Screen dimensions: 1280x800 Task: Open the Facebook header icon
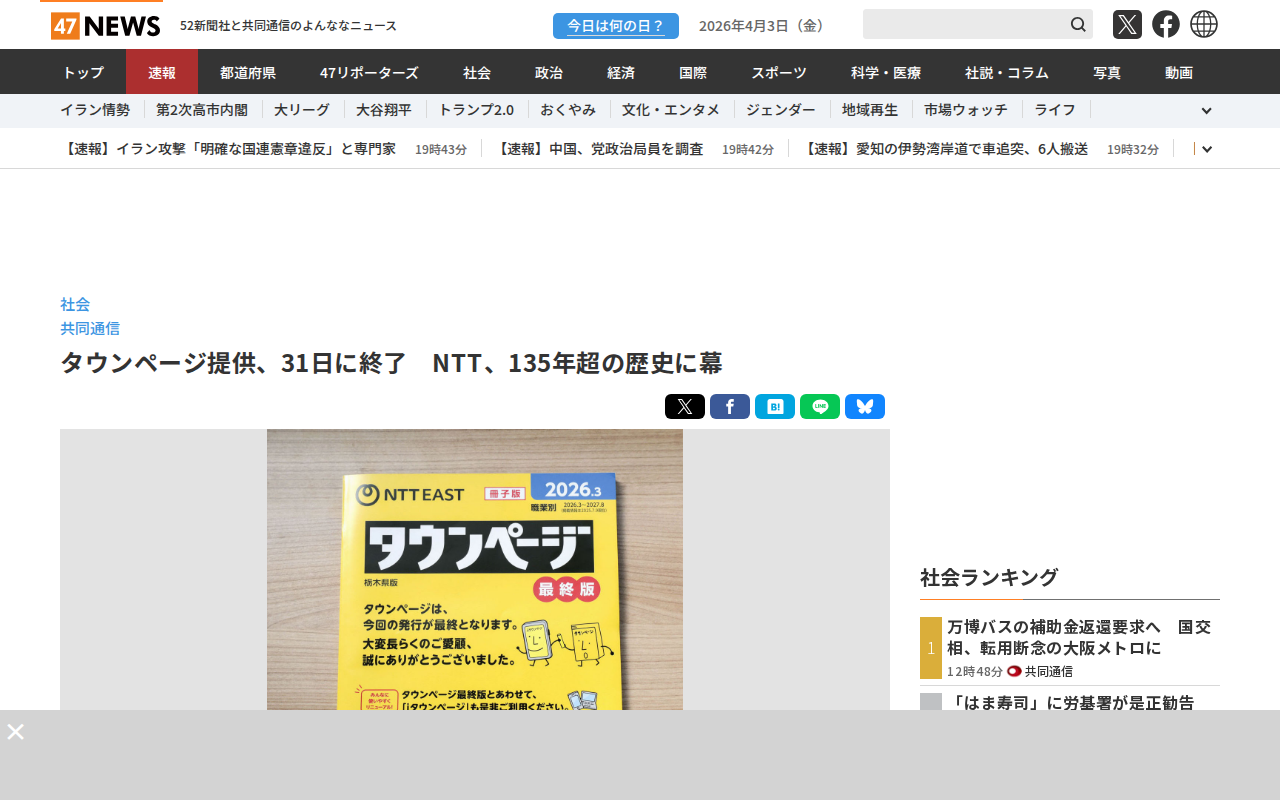pyautogui.click(x=1166, y=24)
